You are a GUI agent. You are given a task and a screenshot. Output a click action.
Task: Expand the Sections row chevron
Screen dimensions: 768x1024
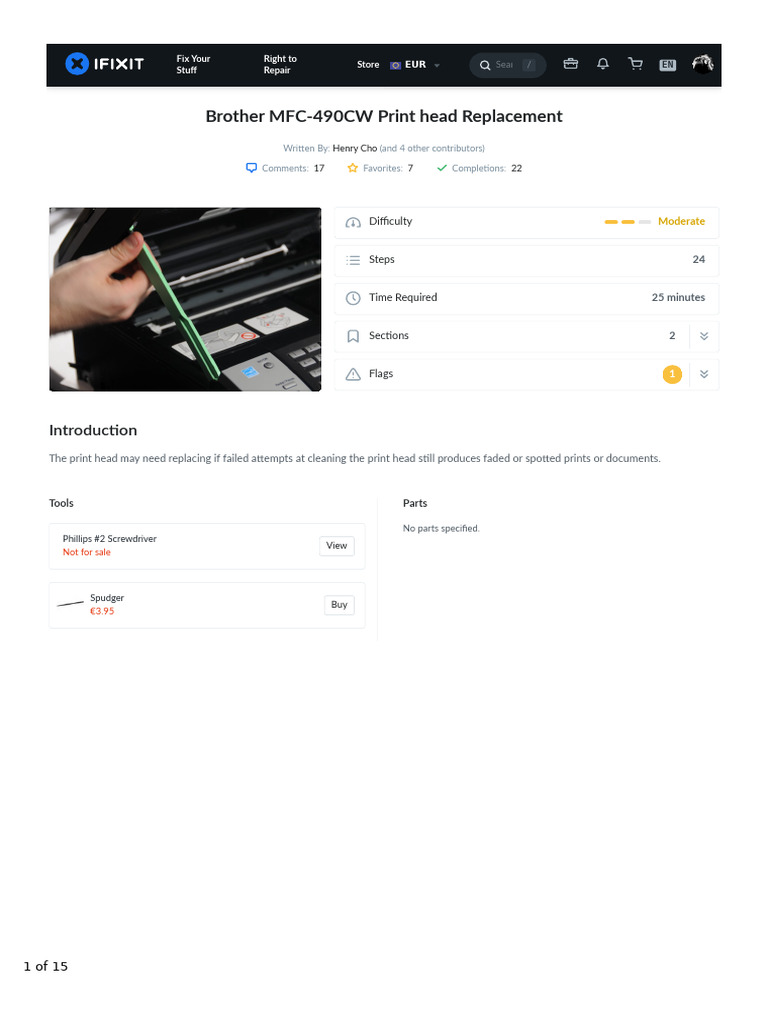[x=704, y=336]
